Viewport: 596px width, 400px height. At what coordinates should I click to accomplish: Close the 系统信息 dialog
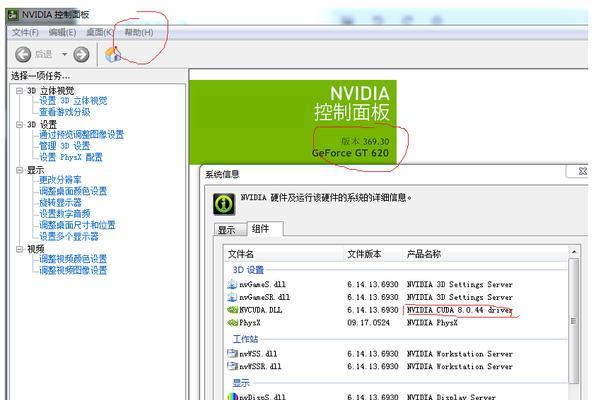coord(582,171)
